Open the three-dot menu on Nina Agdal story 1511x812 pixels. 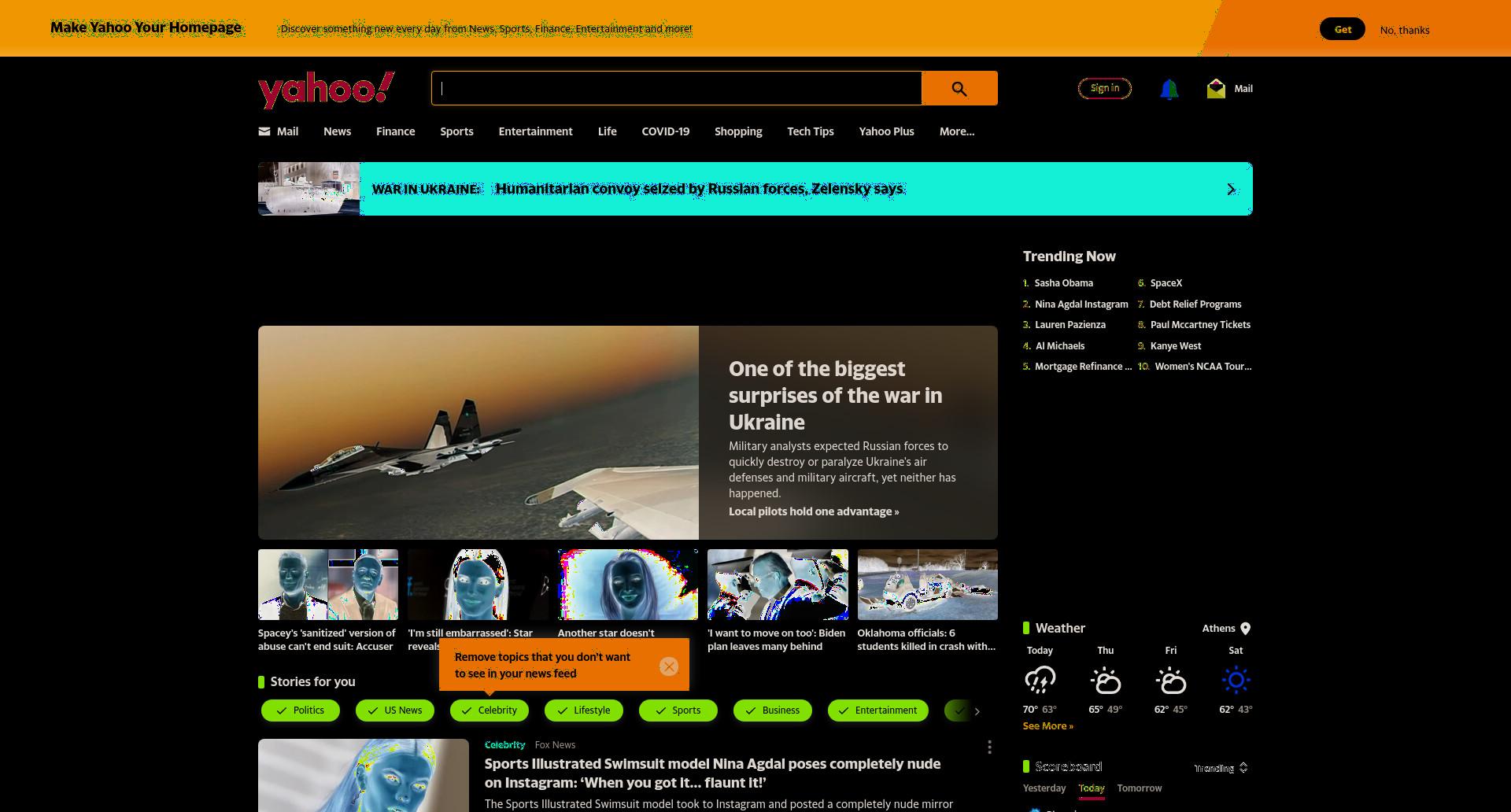pyautogui.click(x=989, y=747)
